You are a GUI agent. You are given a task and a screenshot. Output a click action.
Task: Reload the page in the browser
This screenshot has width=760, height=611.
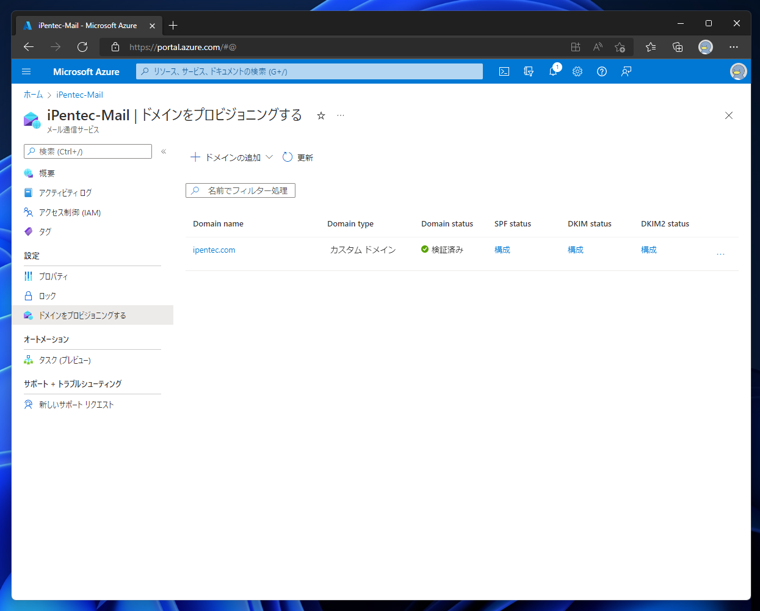click(x=82, y=47)
